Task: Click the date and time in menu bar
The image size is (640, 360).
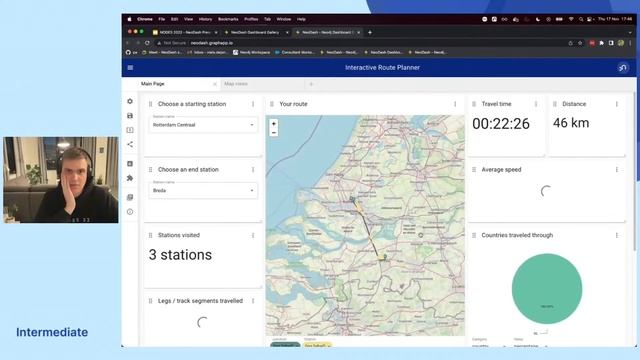Action: point(615,19)
